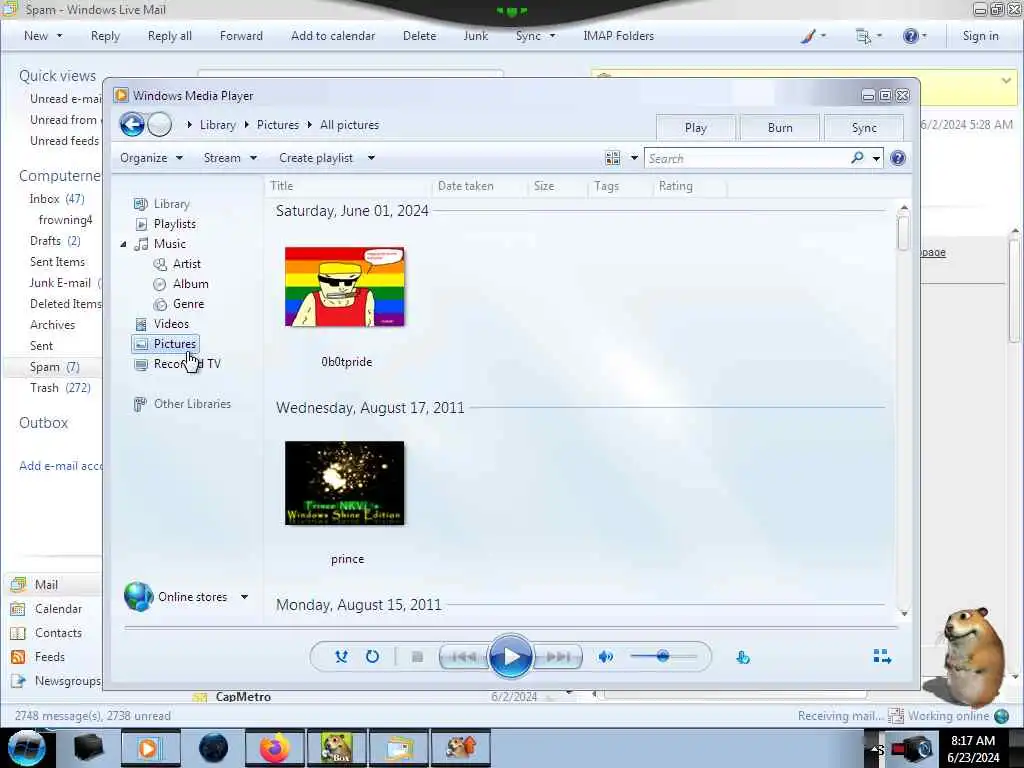Click the clock in the system tray
This screenshot has height=768, width=1024.
click(x=973, y=749)
